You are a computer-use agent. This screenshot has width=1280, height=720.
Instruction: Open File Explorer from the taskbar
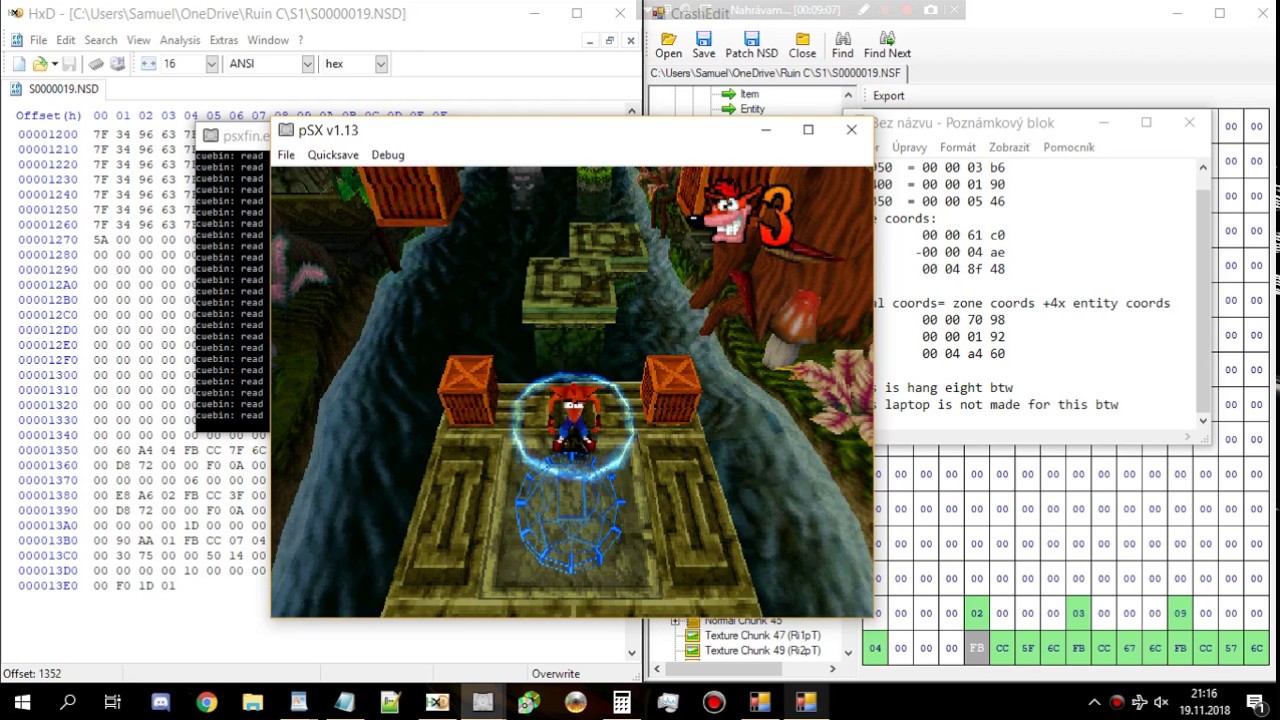click(x=252, y=702)
